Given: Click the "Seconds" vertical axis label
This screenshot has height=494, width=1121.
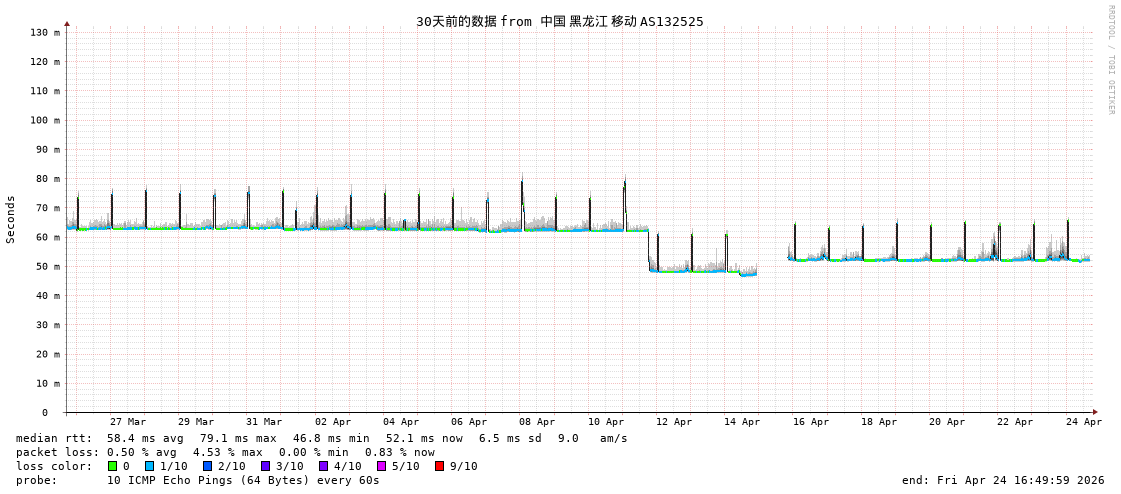Looking at the screenshot, I should [x=11, y=219].
